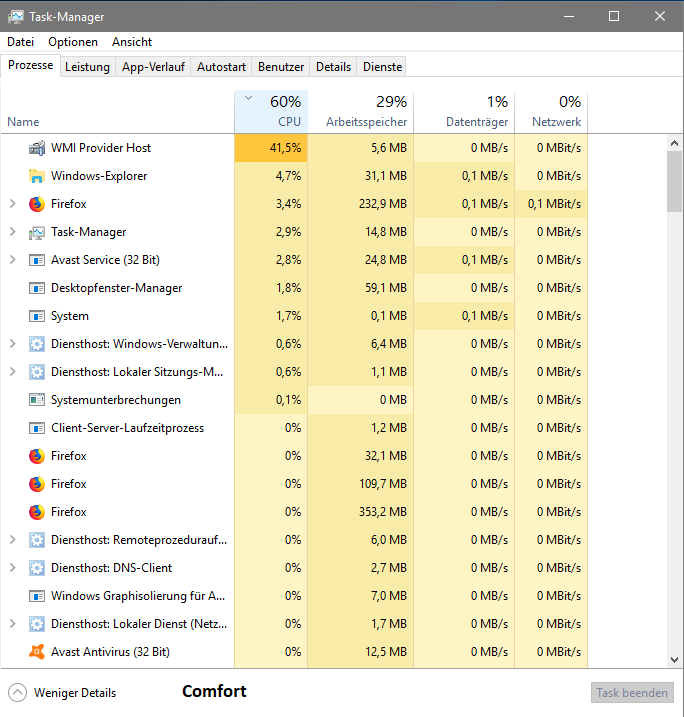Switch to the App-Verlauf tab
Viewport: 684px width, 717px height.
coord(153,67)
